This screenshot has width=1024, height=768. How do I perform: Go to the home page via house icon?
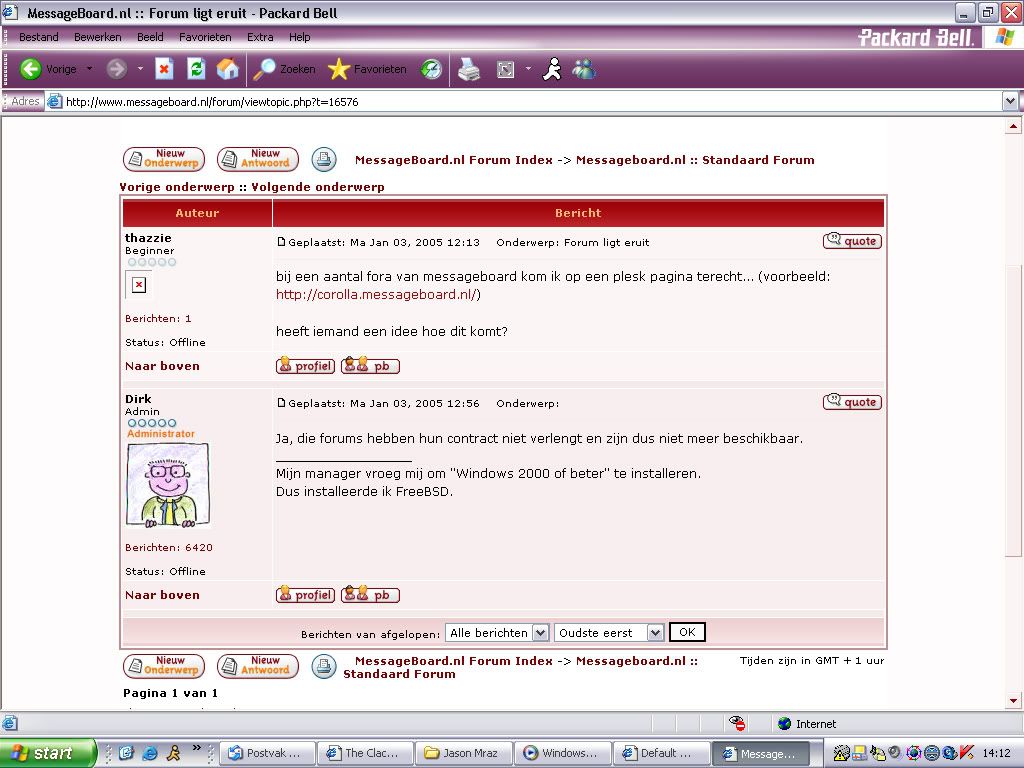[x=227, y=69]
